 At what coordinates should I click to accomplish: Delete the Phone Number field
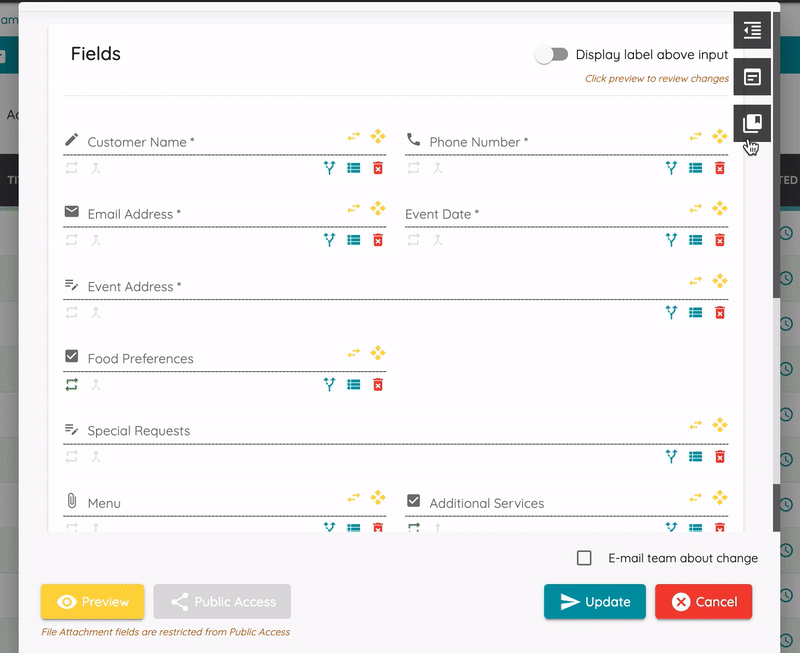tap(719, 168)
